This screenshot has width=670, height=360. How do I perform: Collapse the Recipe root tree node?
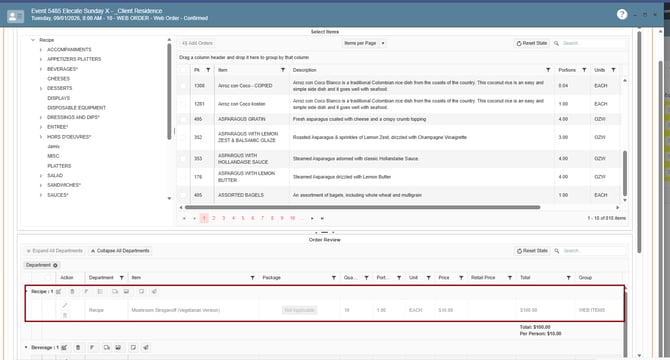click(33, 40)
